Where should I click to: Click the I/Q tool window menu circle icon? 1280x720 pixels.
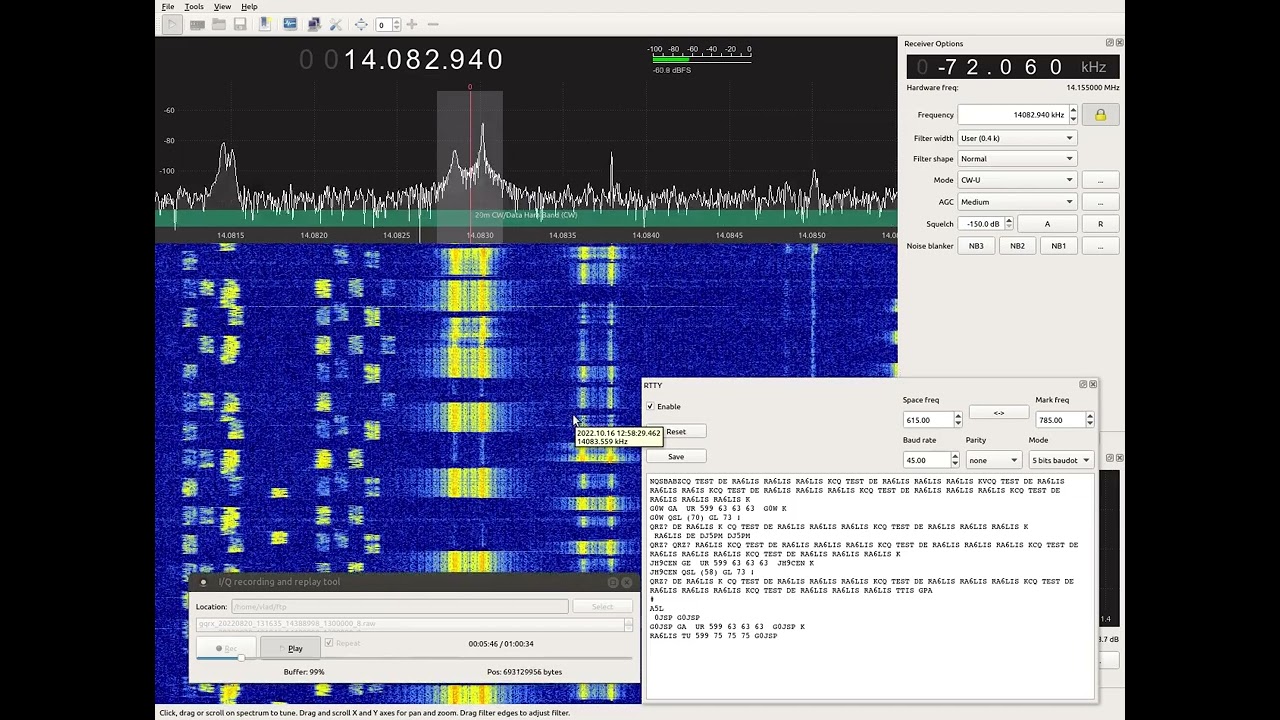click(203, 582)
